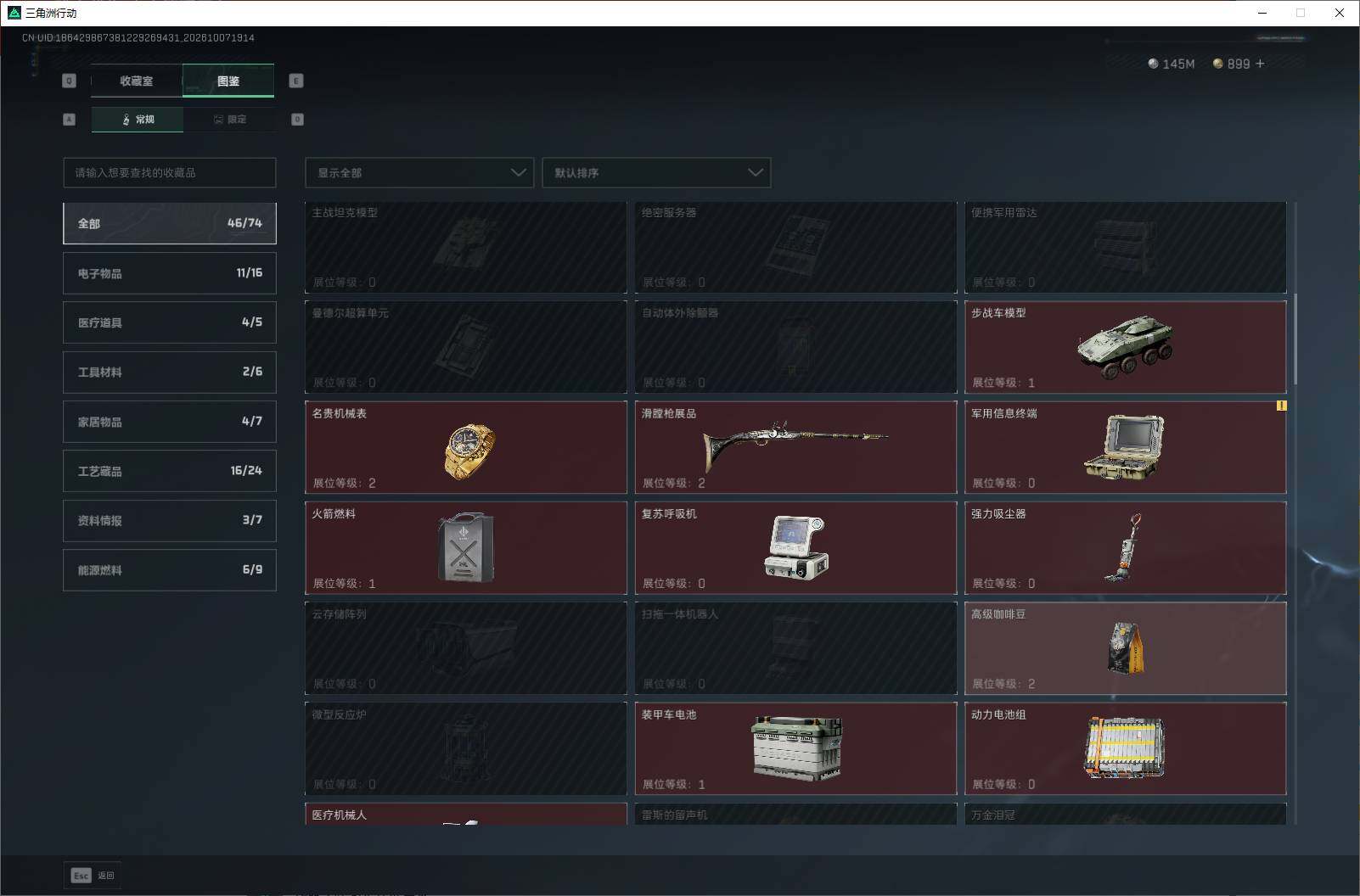
Task: Select the 全部 category
Action: click(170, 223)
